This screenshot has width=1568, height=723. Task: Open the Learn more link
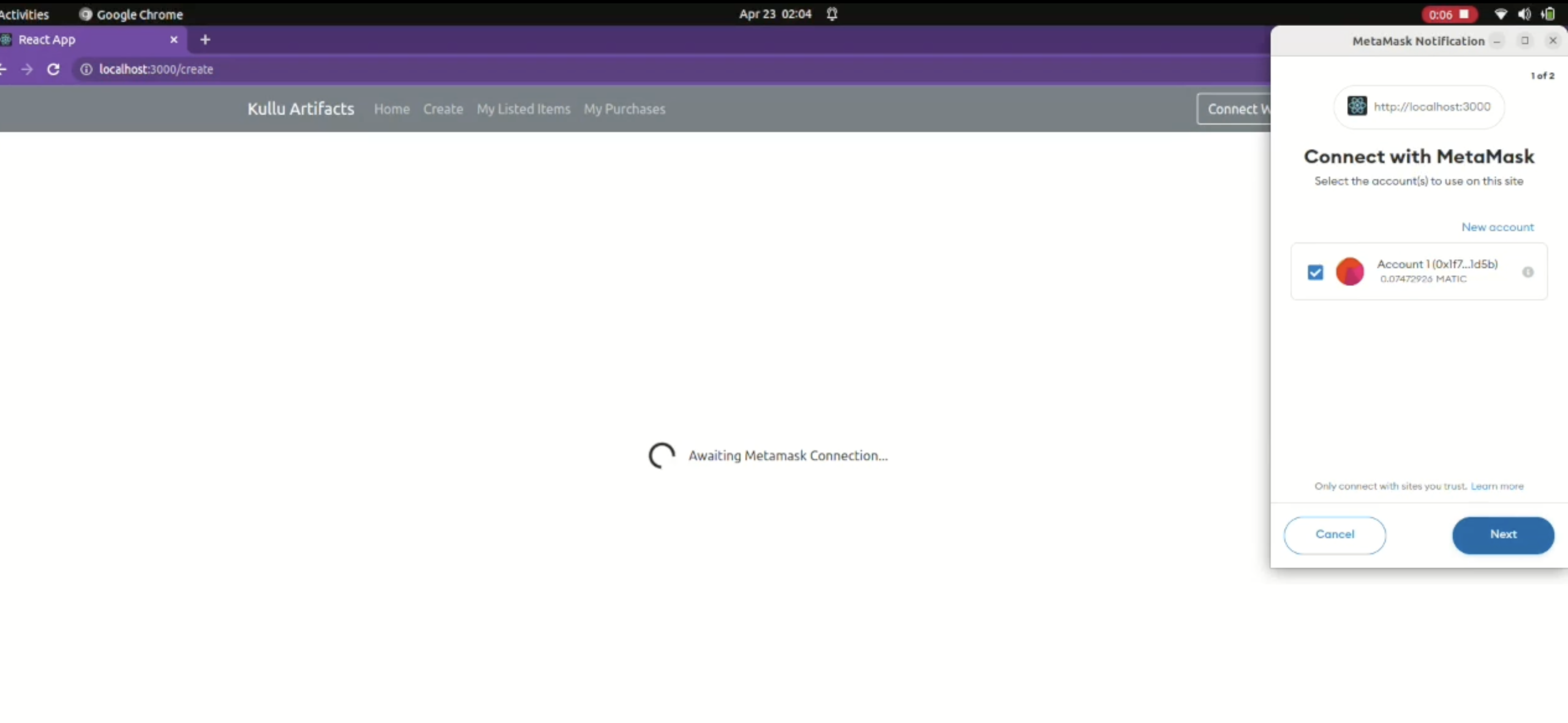1497,486
